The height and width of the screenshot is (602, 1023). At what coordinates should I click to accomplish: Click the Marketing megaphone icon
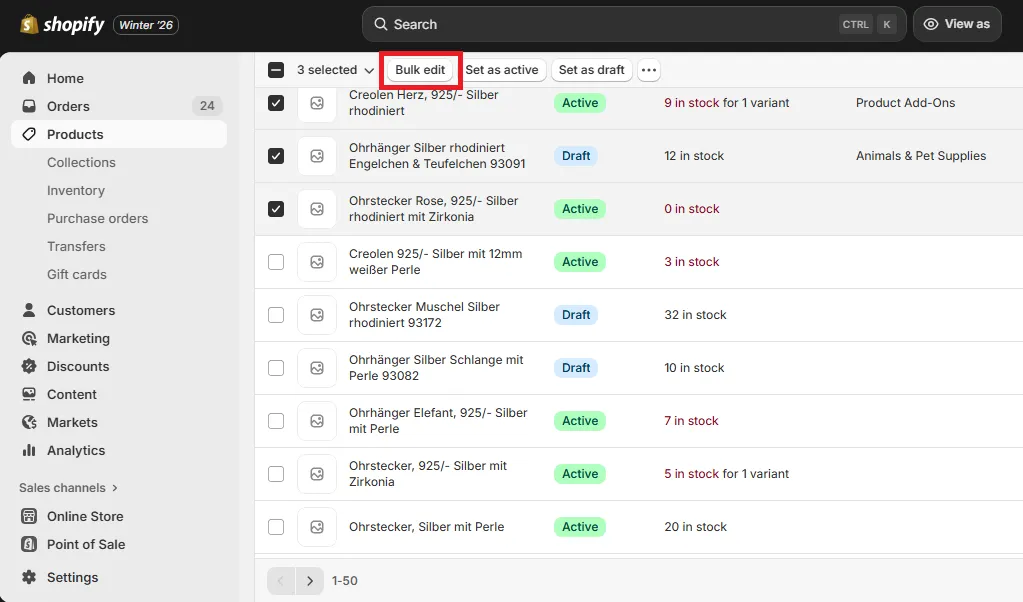coord(31,338)
